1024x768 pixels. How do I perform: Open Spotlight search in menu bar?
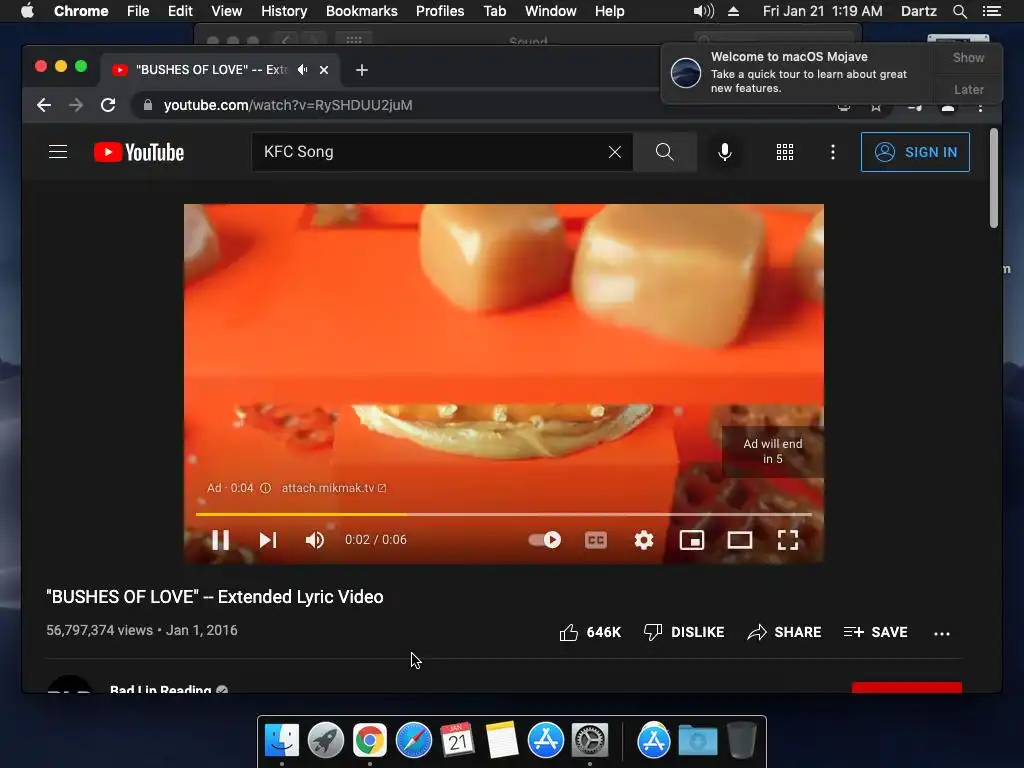pyautogui.click(x=959, y=11)
